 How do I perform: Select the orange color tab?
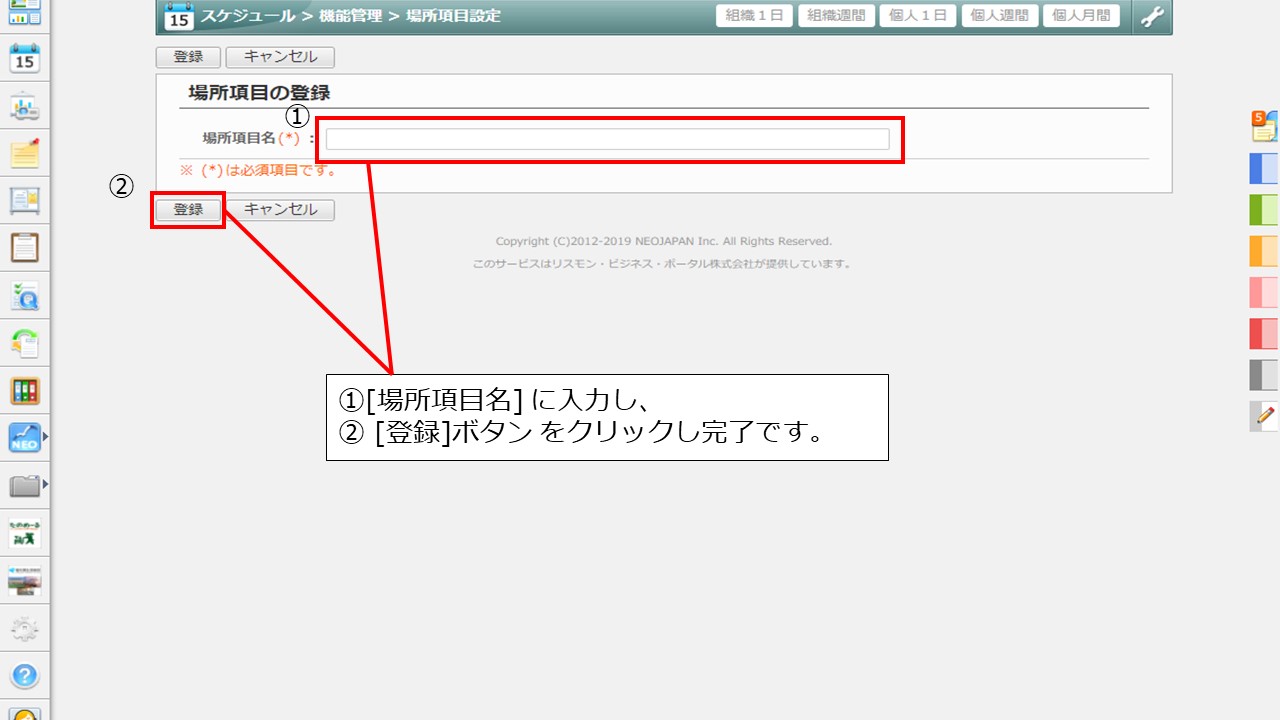pyautogui.click(x=1264, y=251)
